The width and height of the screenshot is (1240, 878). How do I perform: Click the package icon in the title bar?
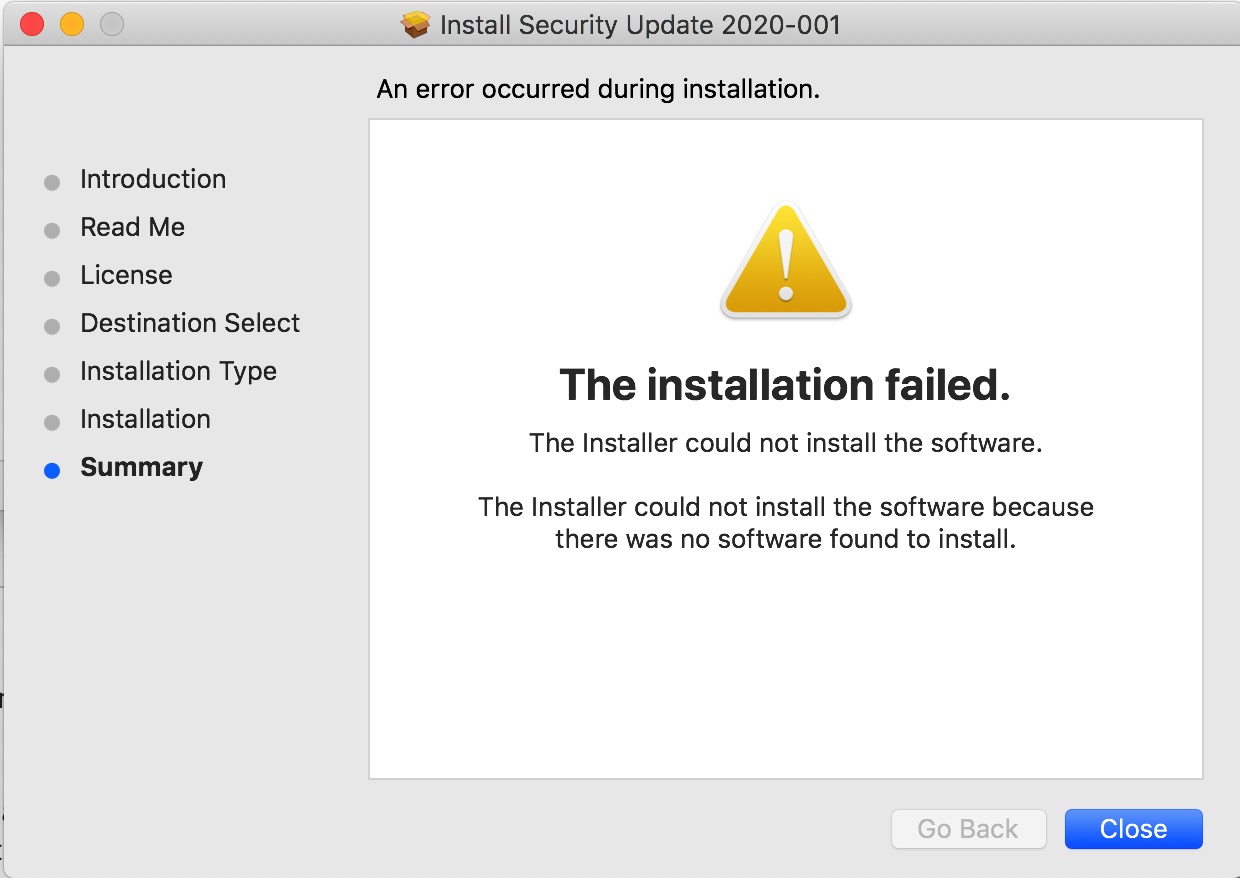415,24
